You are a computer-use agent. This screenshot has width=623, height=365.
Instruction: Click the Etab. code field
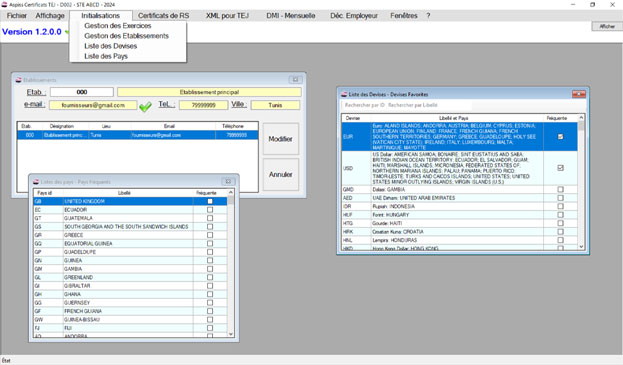pyautogui.click(x=82, y=92)
